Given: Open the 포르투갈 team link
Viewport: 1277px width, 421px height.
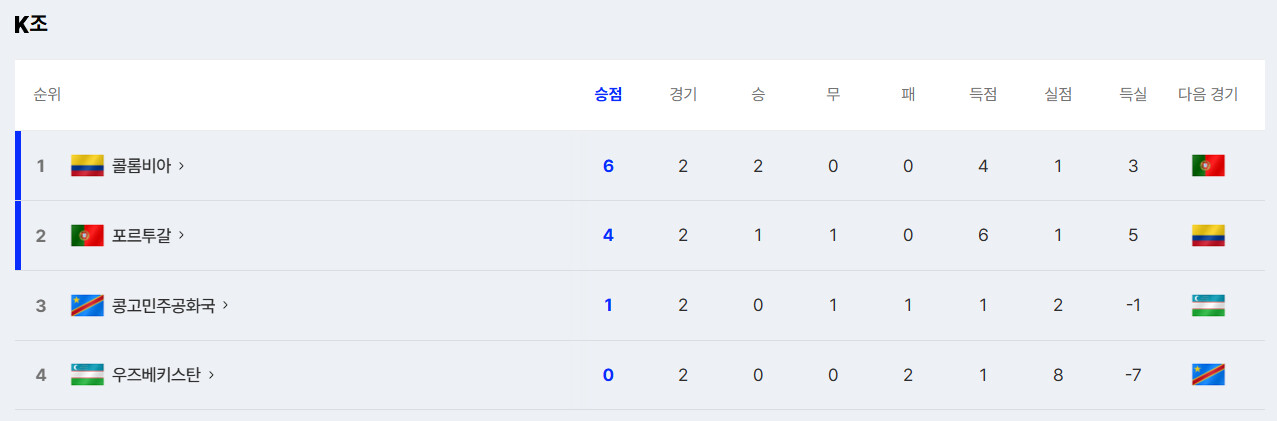Looking at the screenshot, I should [x=141, y=236].
